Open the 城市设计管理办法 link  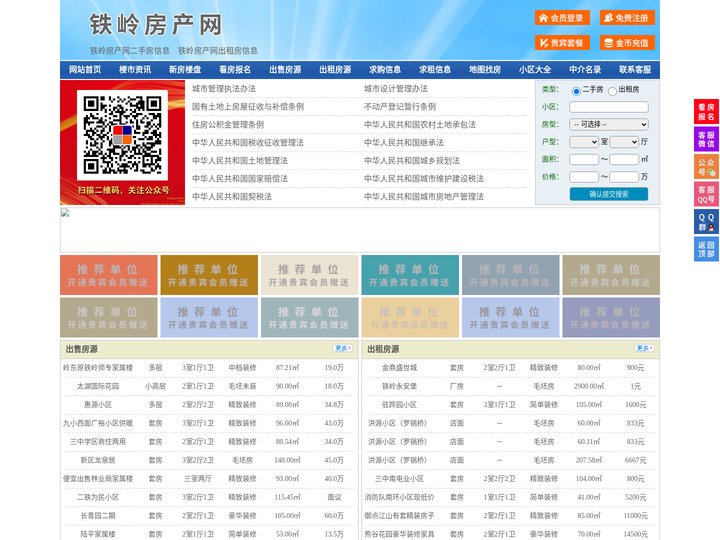396,89
